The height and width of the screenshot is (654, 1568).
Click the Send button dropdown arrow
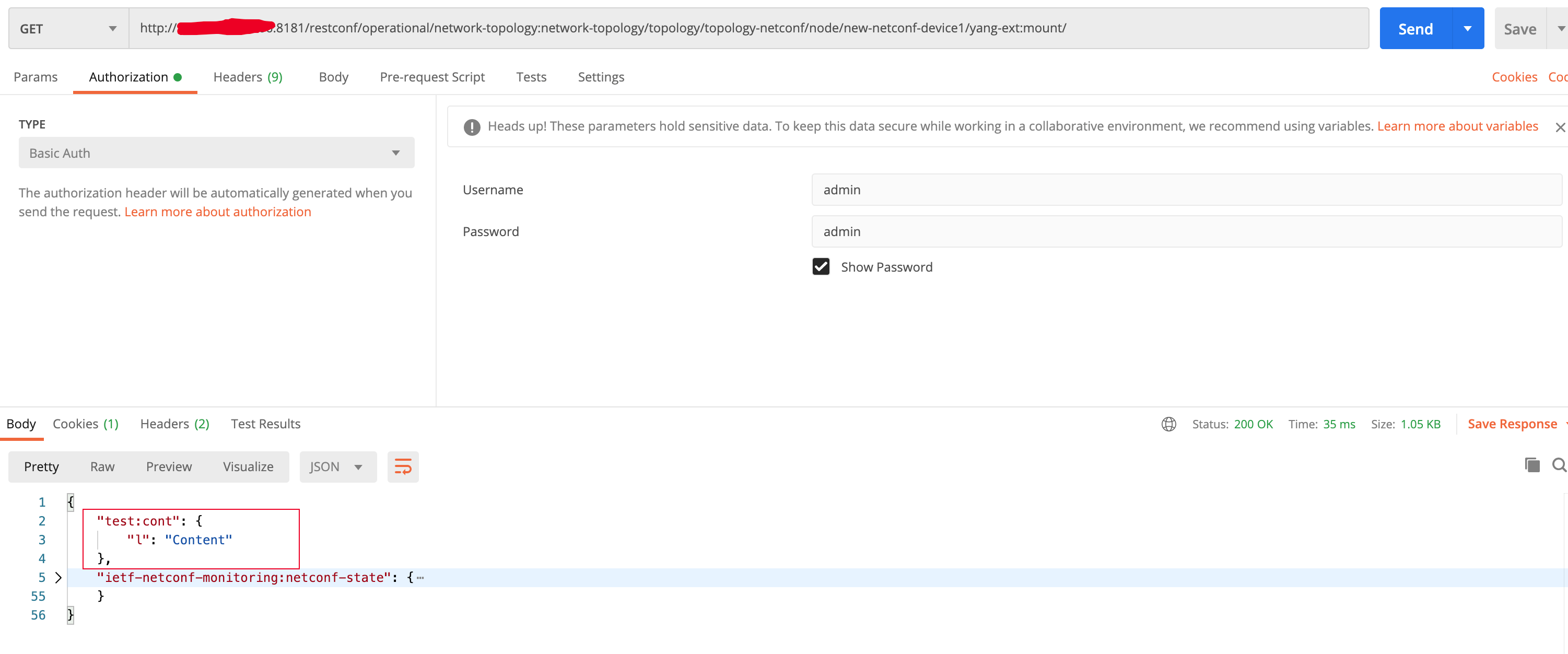(1468, 29)
